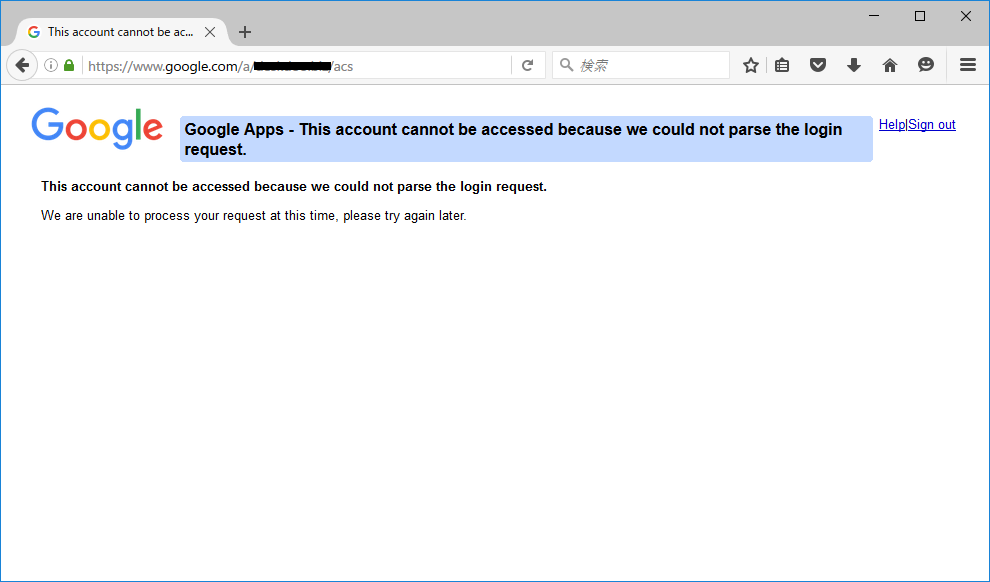Open the Hello smiley chat icon

[926, 65]
